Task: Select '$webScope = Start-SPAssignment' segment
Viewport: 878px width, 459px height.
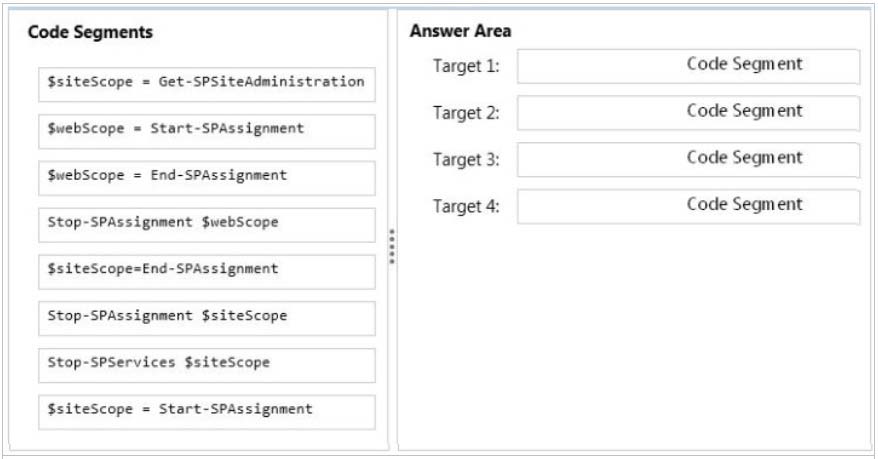Action: [x=207, y=132]
